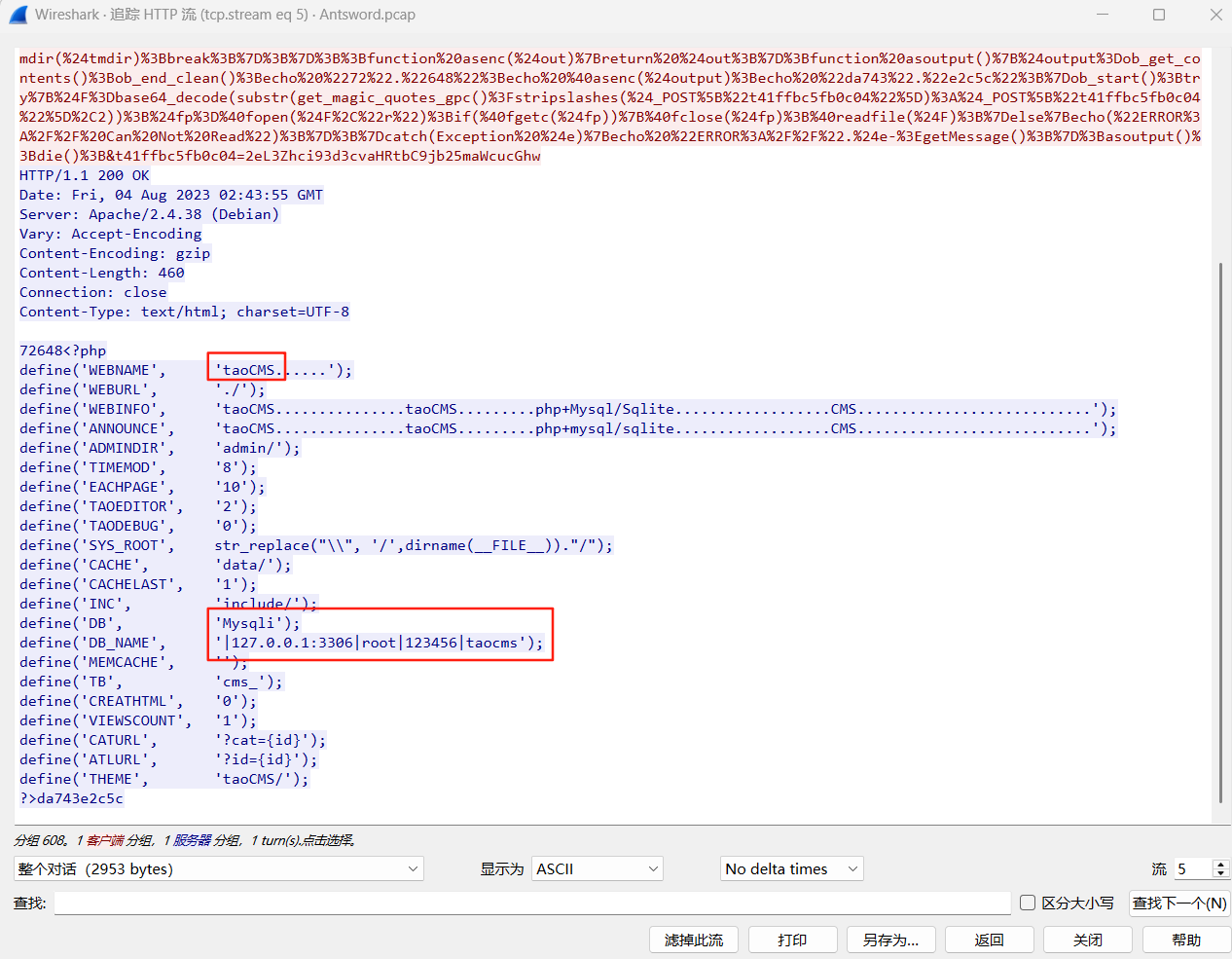
Task: Click the 'Server: Apache/2.4.38 (Debian)' header
Action: click(149, 214)
